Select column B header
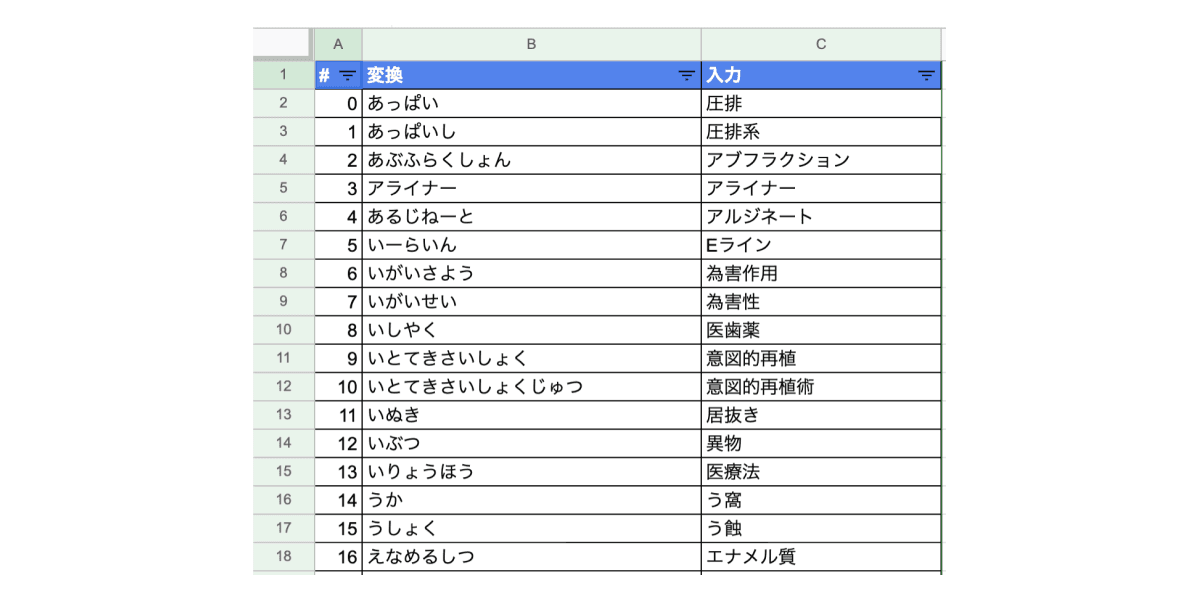This screenshot has height=600, width=1200. pos(532,44)
